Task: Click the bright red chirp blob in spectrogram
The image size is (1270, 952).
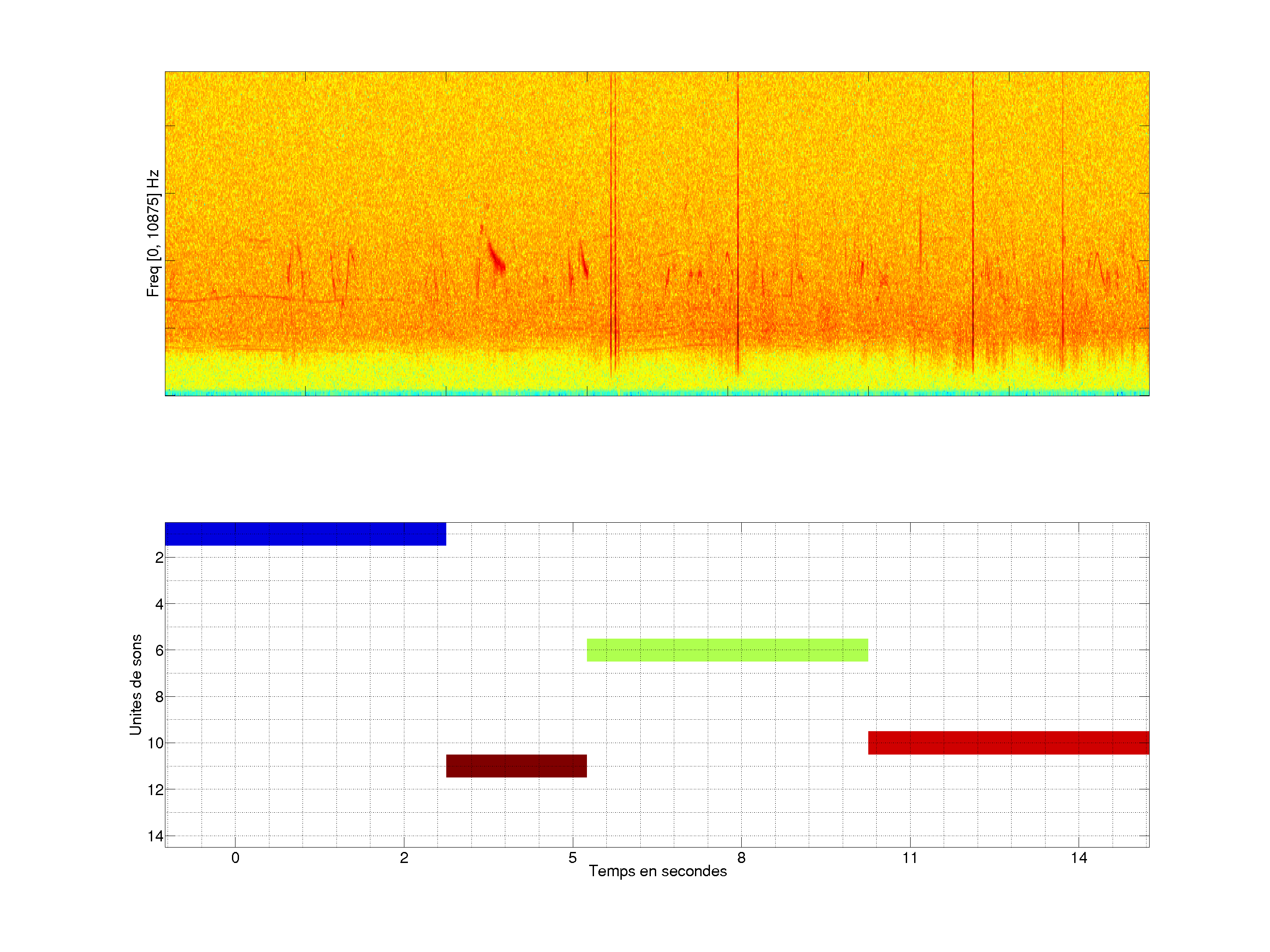Action: click(x=496, y=258)
